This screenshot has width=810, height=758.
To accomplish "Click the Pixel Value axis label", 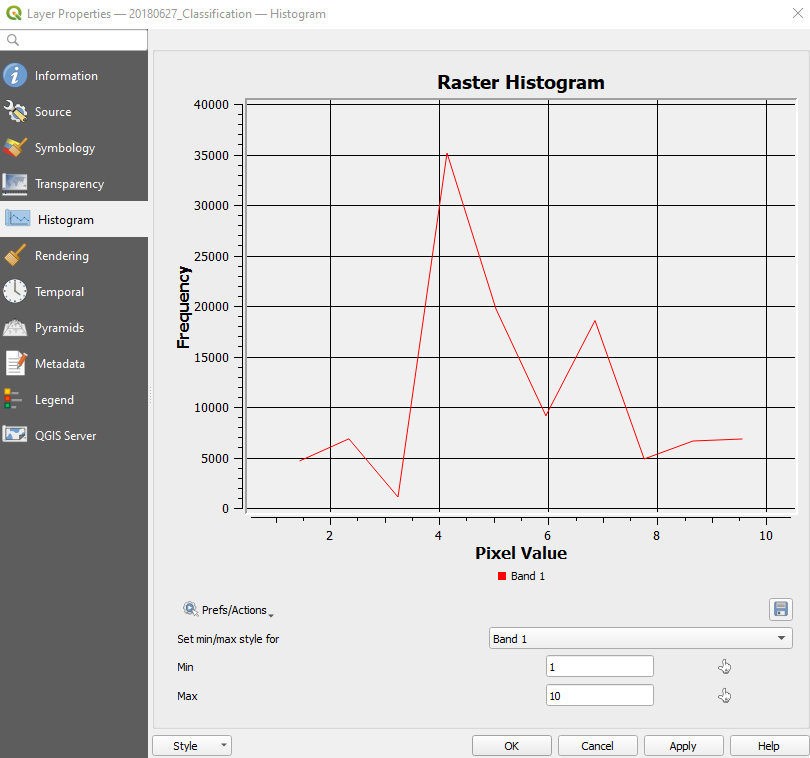I will click(521, 553).
